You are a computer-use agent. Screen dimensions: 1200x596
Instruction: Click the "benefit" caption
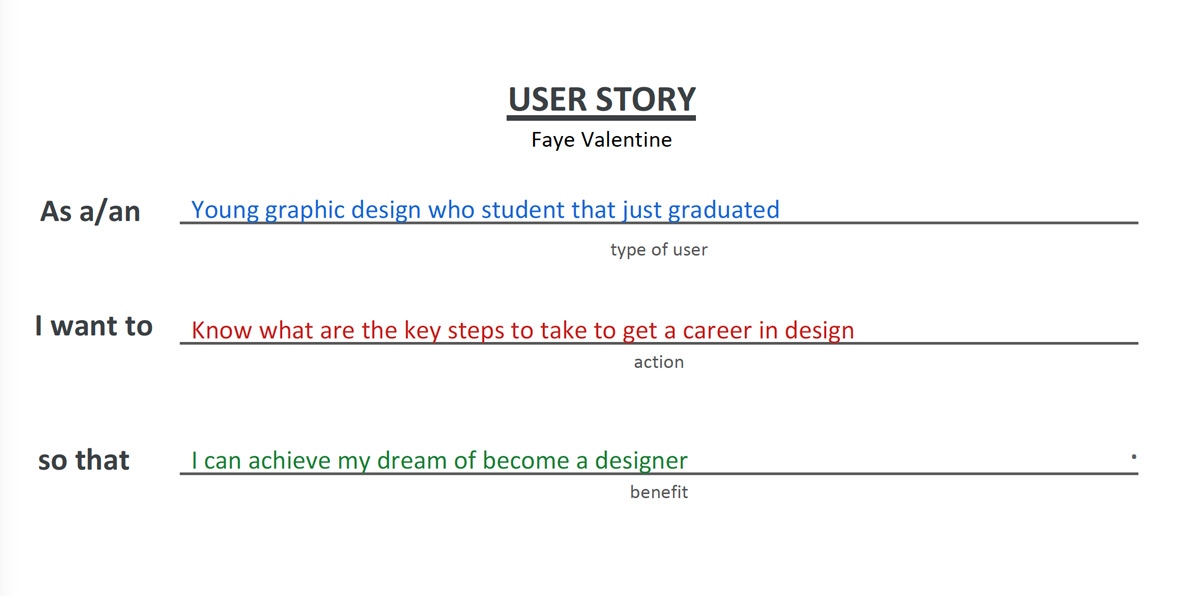pyautogui.click(x=658, y=492)
